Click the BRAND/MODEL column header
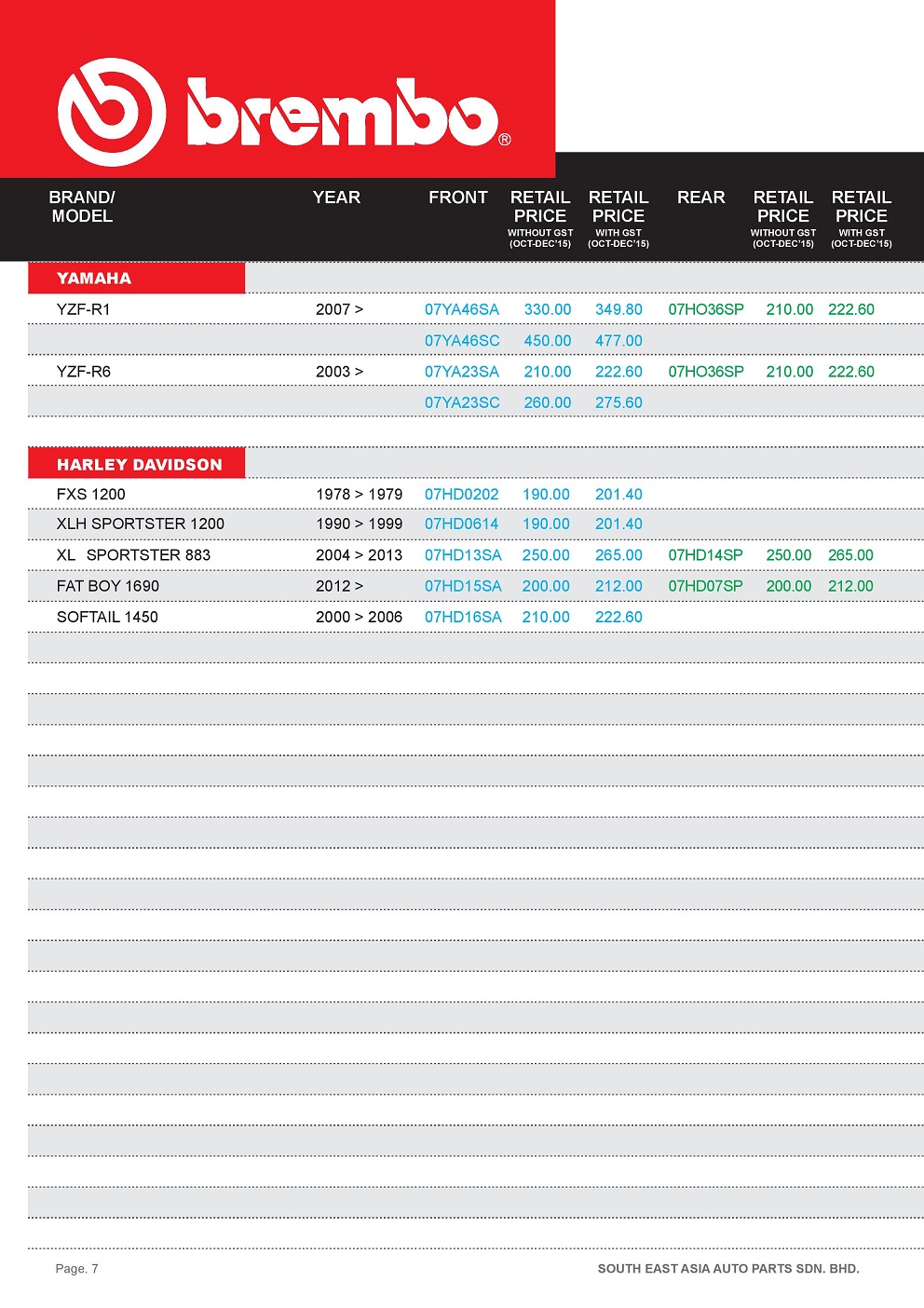924x1308 pixels. click(82, 207)
